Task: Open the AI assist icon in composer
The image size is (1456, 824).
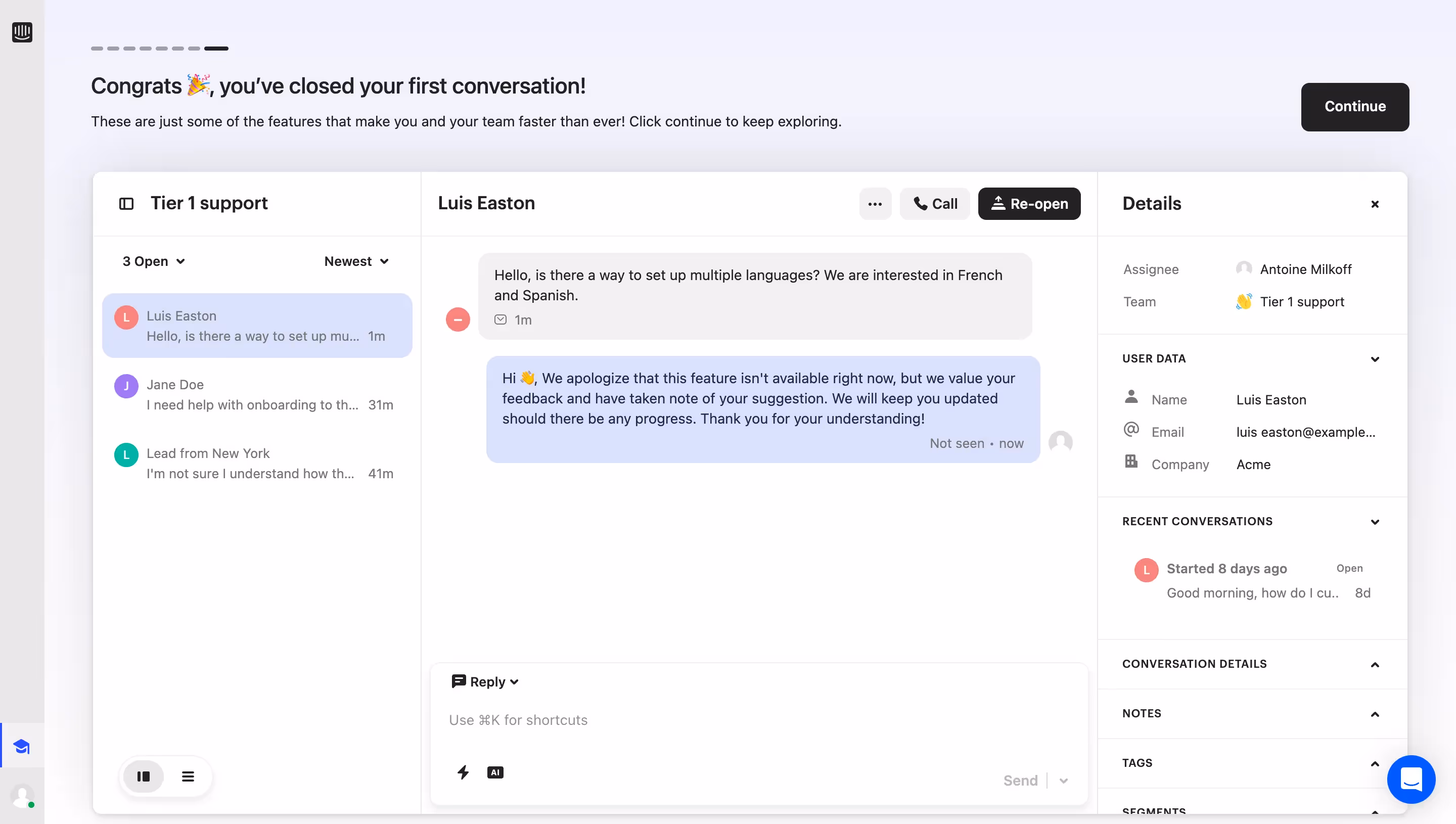Action: click(x=495, y=772)
